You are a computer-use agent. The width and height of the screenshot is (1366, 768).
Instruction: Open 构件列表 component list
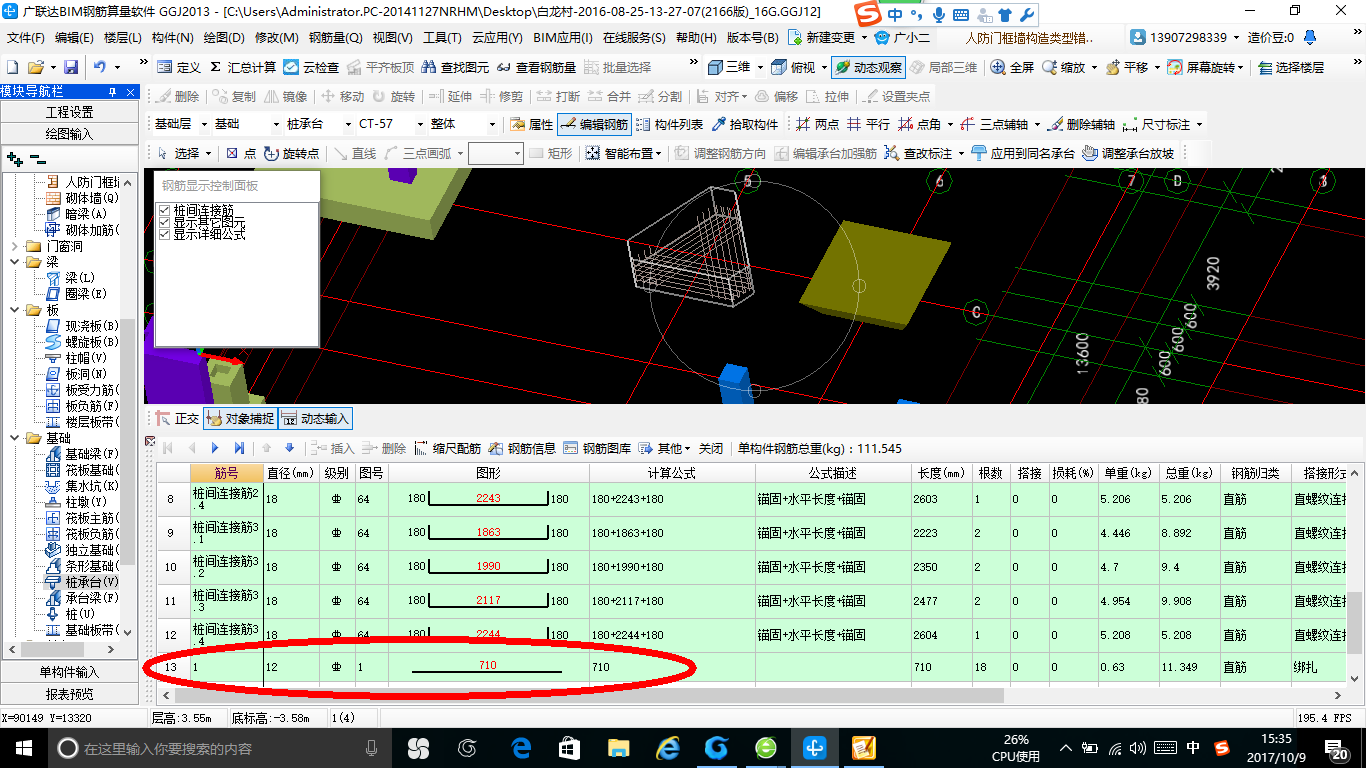[x=669, y=125]
